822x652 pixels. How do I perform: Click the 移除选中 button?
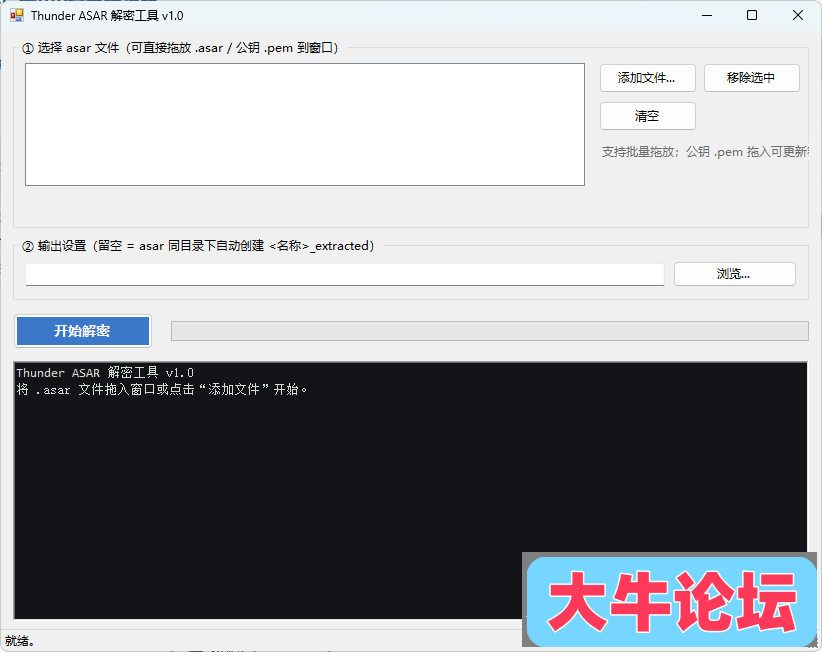pos(751,78)
